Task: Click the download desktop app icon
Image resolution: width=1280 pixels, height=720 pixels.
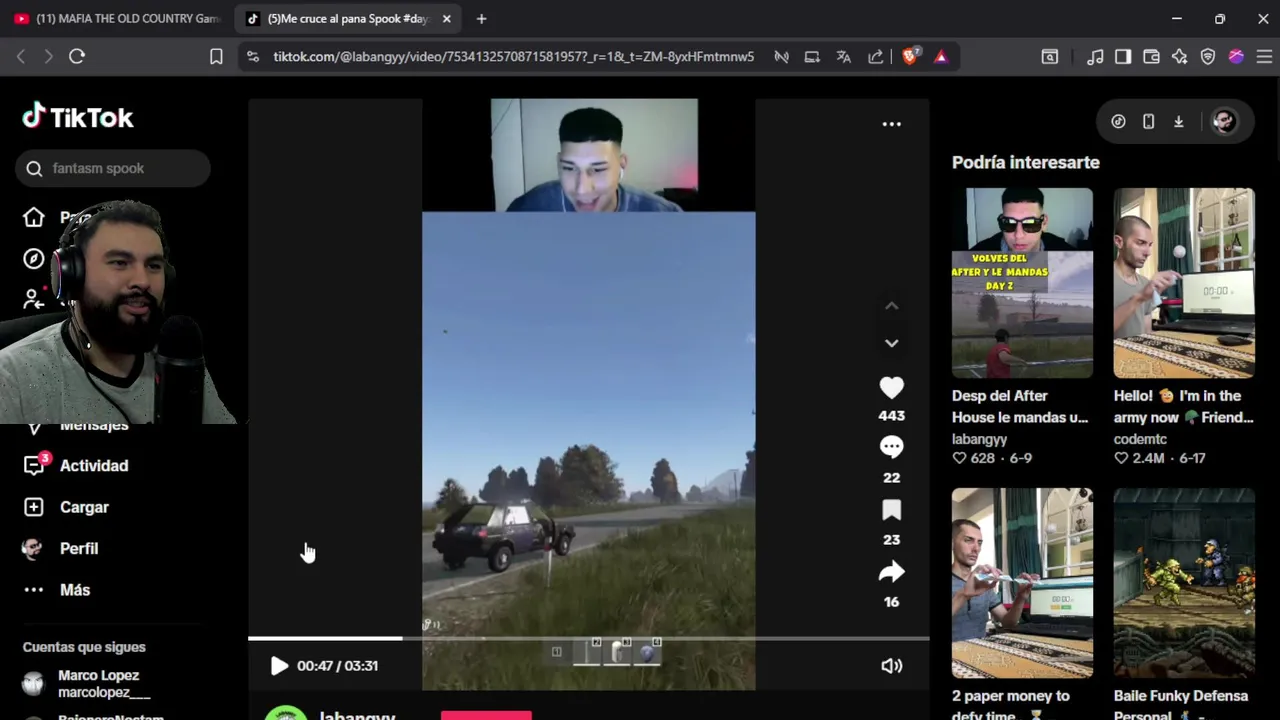Action: 1178,122
